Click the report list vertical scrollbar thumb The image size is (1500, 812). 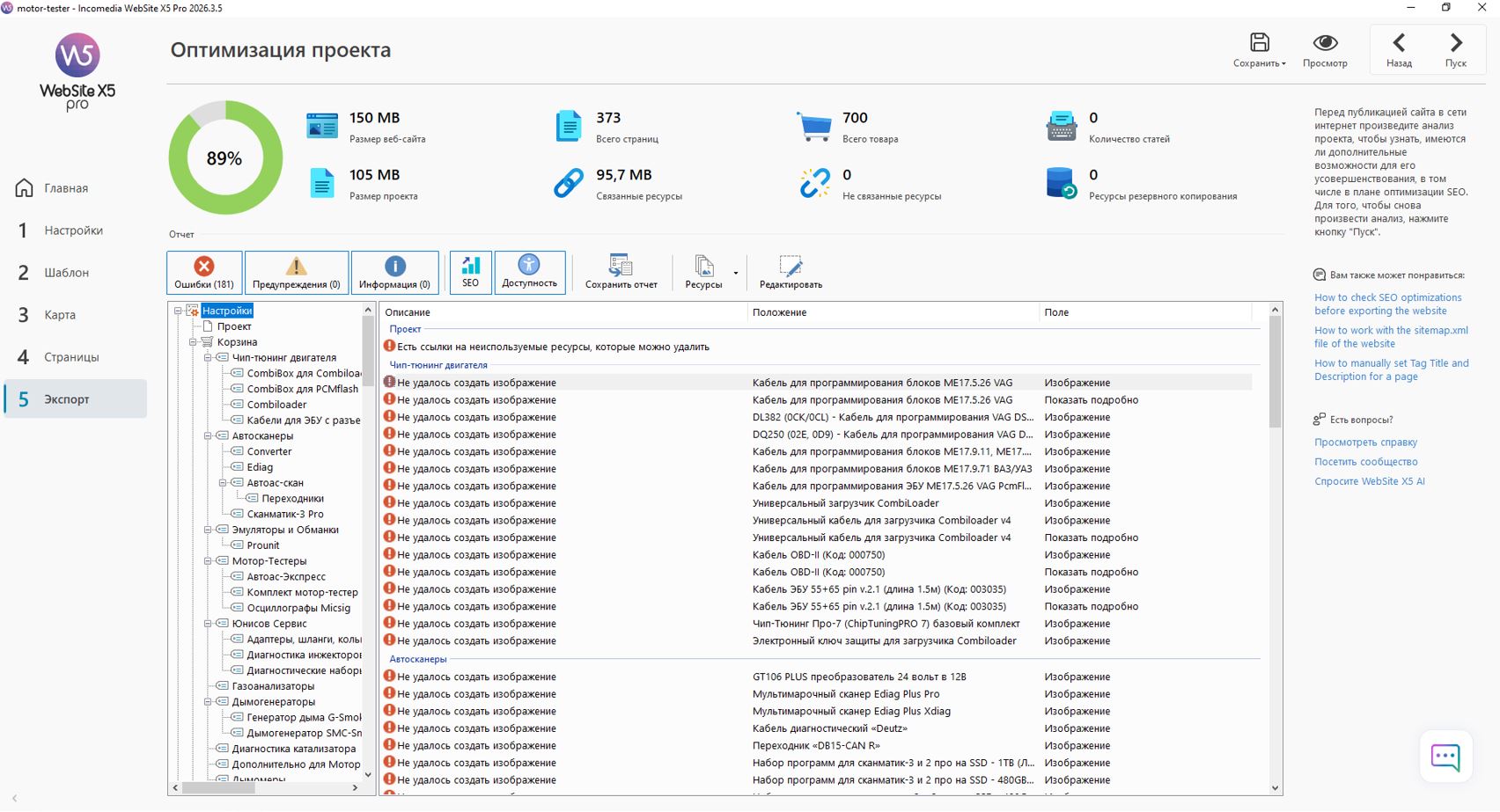point(1275,372)
